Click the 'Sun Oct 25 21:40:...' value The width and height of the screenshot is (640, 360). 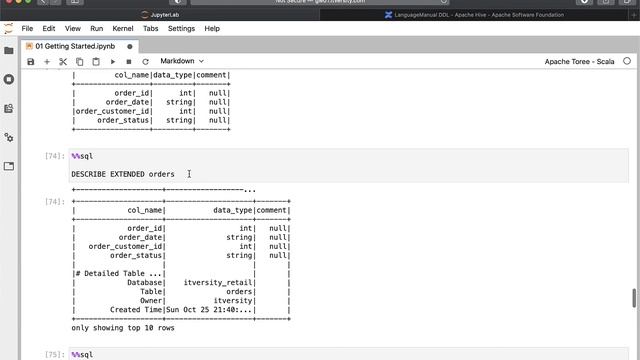[x=209, y=310]
